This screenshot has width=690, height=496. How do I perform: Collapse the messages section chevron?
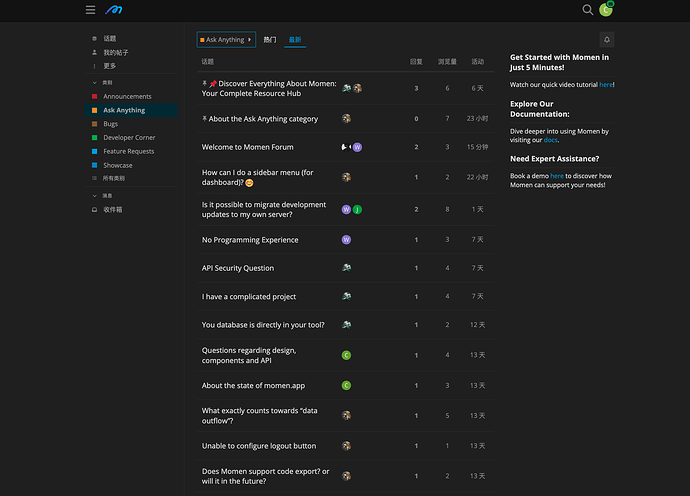click(95, 196)
